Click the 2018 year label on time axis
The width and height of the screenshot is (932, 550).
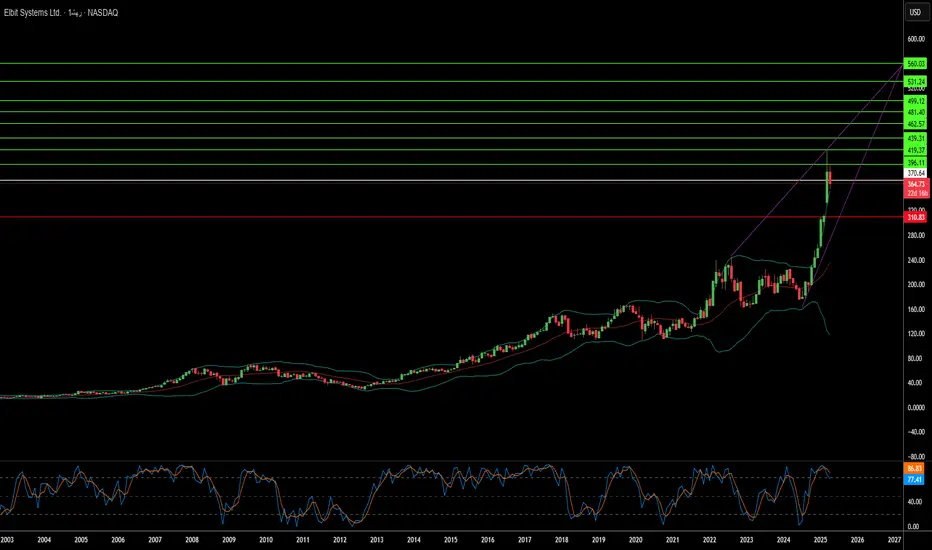561,540
